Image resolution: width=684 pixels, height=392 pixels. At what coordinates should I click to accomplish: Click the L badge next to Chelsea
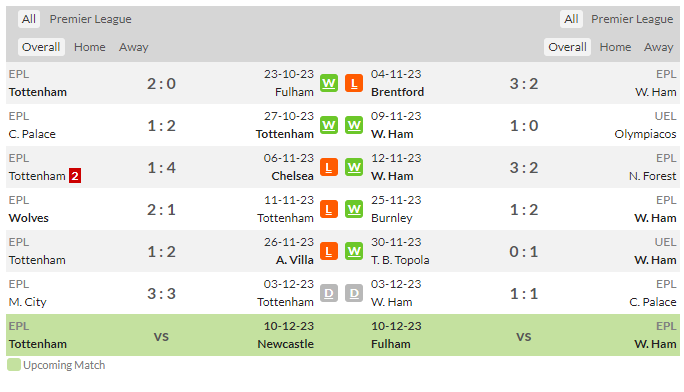pos(329,167)
